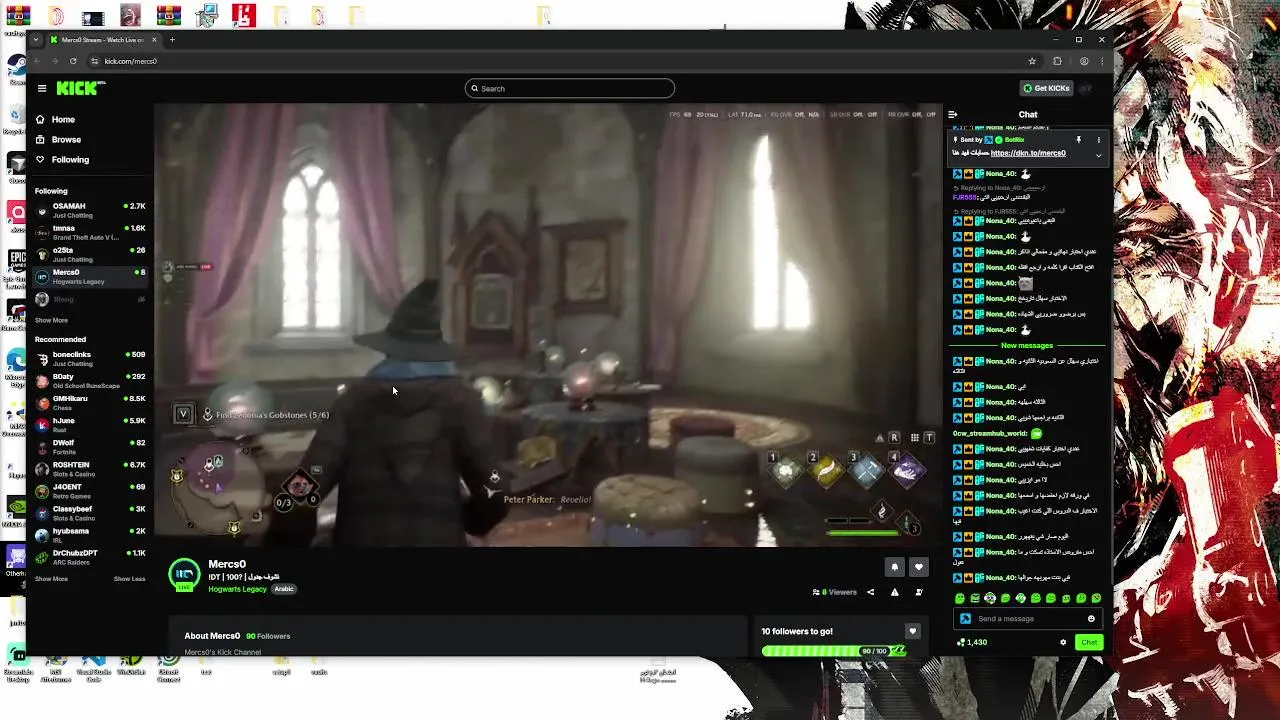Click the Mercs0 channel name heading
This screenshot has width=1280, height=720.
(227, 564)
